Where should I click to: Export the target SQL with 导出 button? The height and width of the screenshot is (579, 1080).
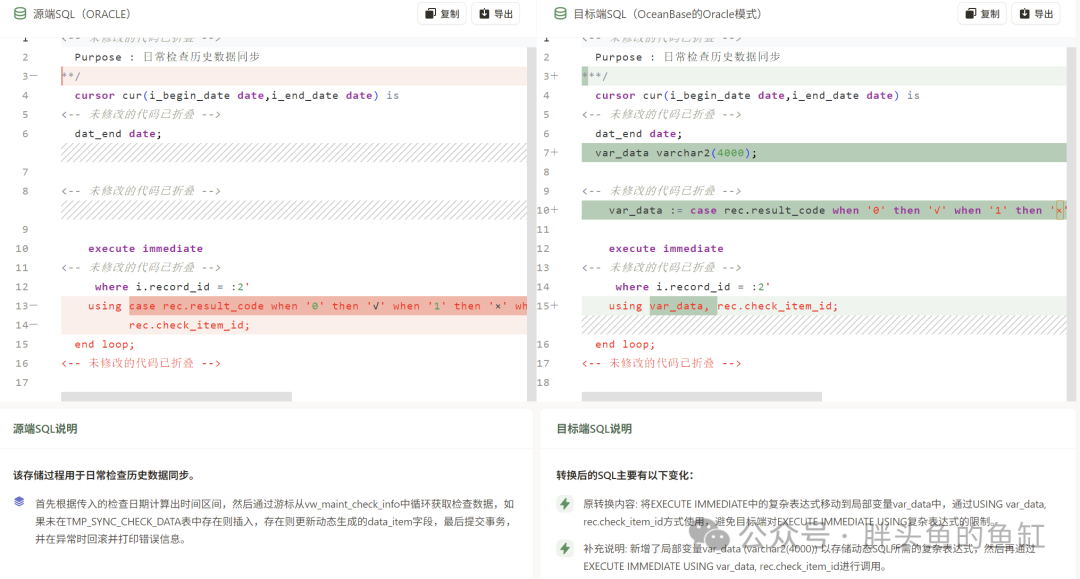tap(1036, 14)
